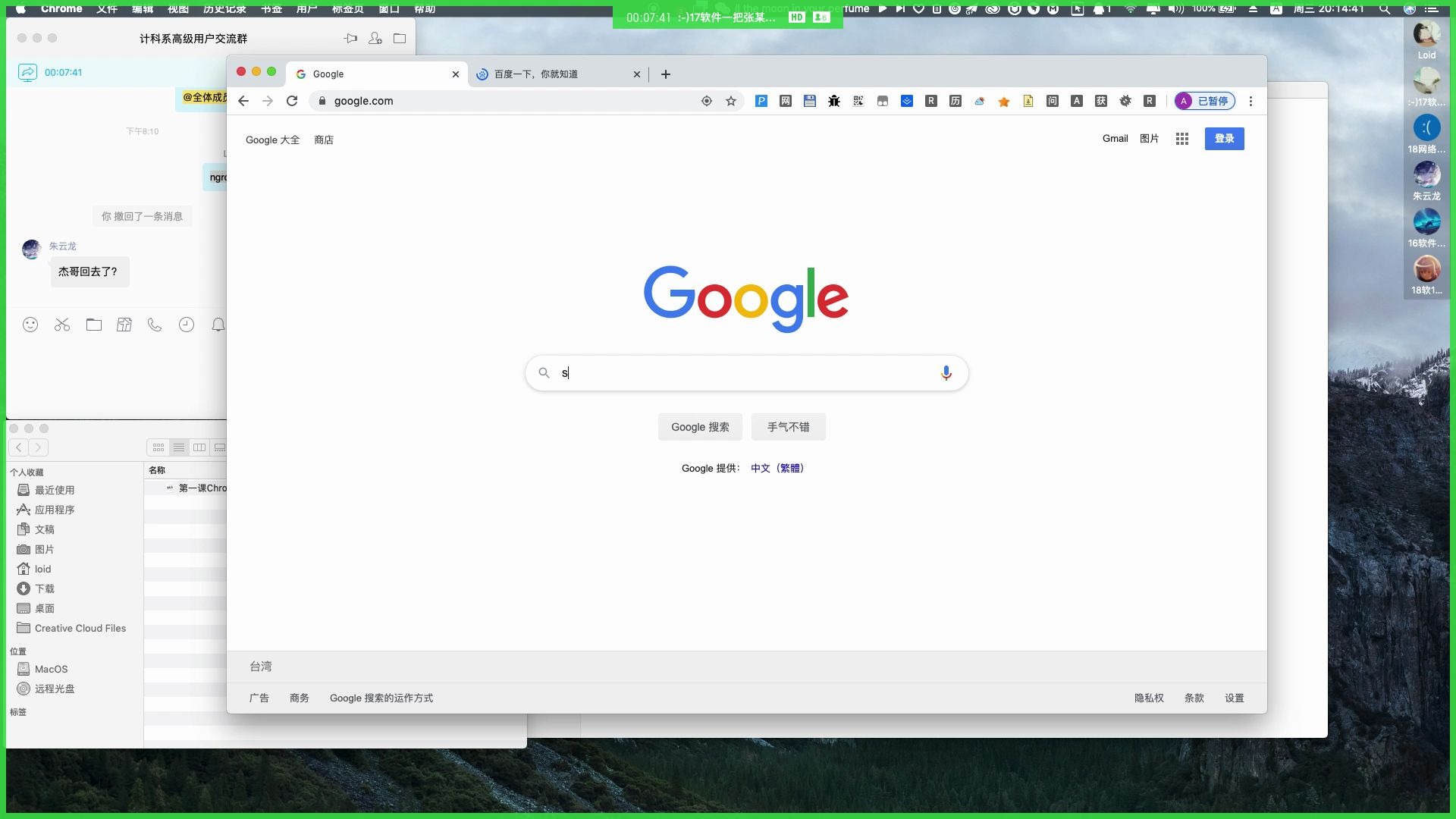
Task: Click the WeChat emoji smiley icon
Action: click(x=30, y=325)
